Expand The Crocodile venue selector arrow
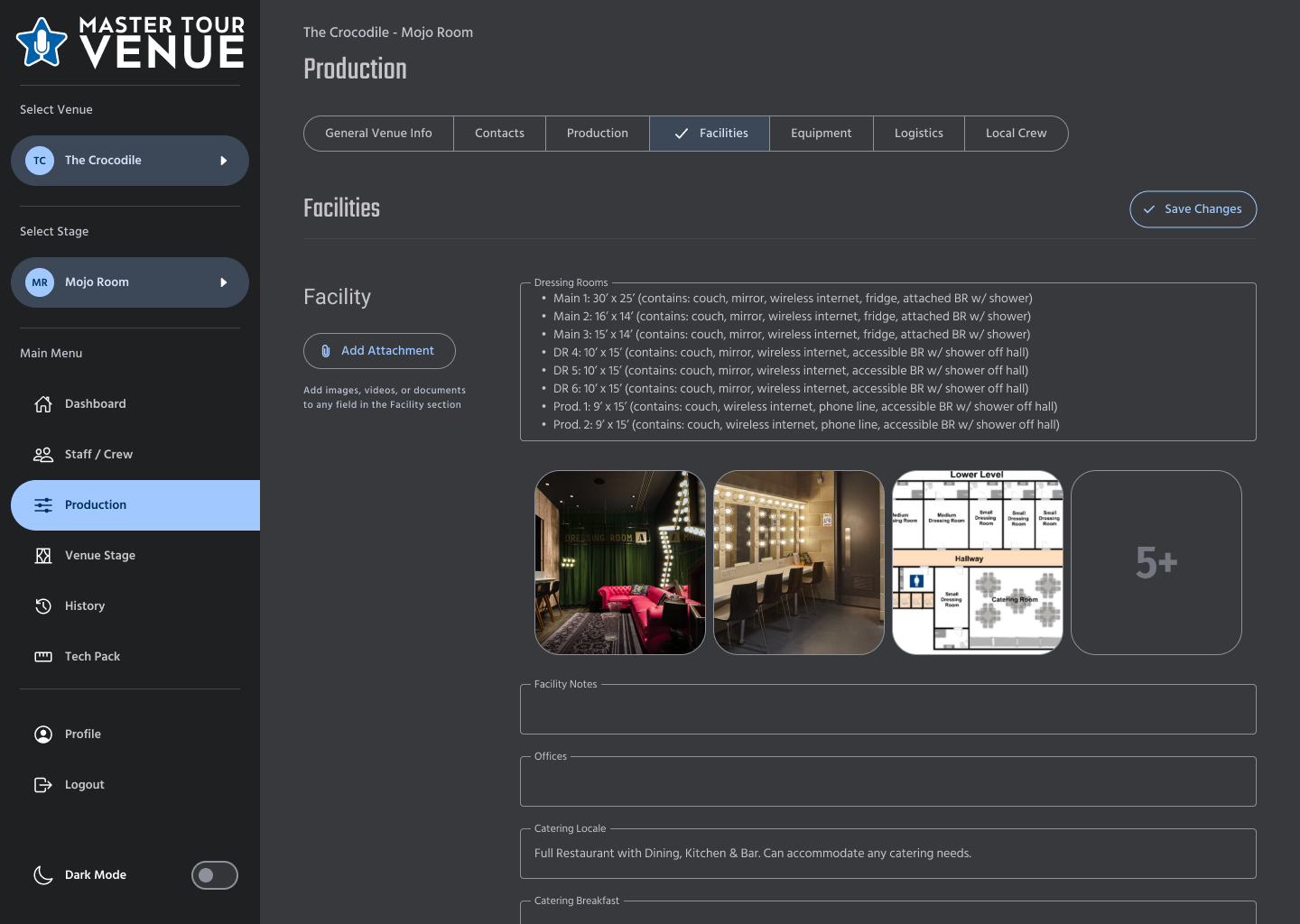This screenshot has height=924, width=1300. 224,161
